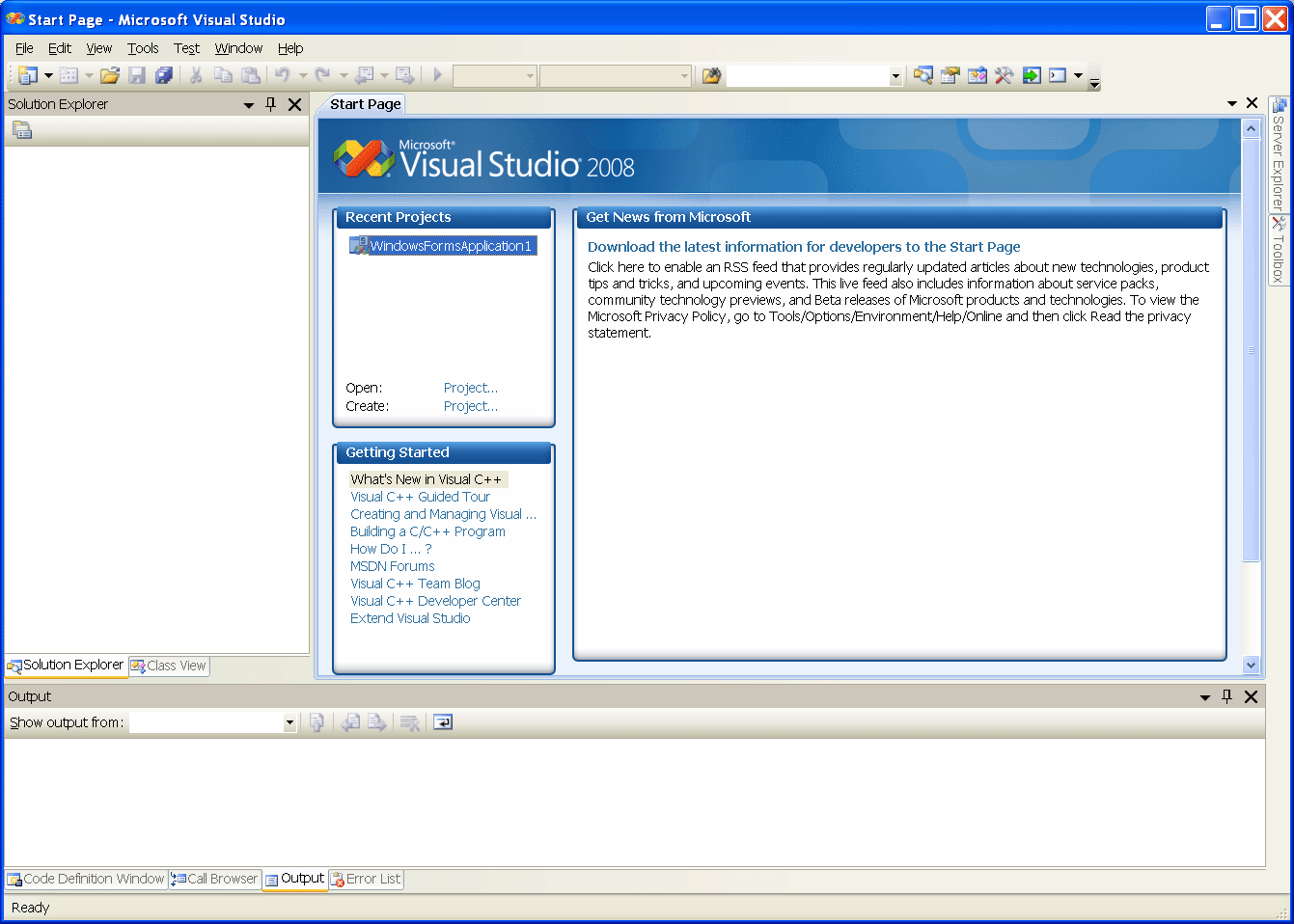Screen dimensions: 1294x924
Task: Open a file with the Open File icon
Action: click(109, 75)
